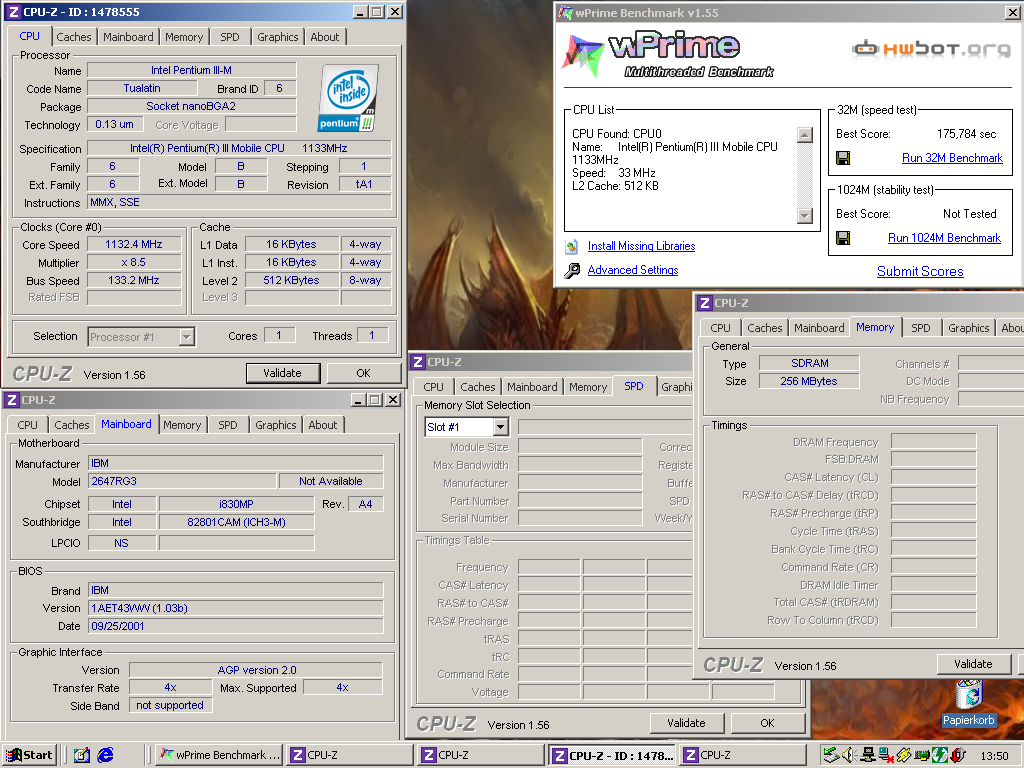Click the Southbridge value 82801CAM (ICH3-M)
1024x768 pixels.
pyautogui.click(x=236, y=522)
